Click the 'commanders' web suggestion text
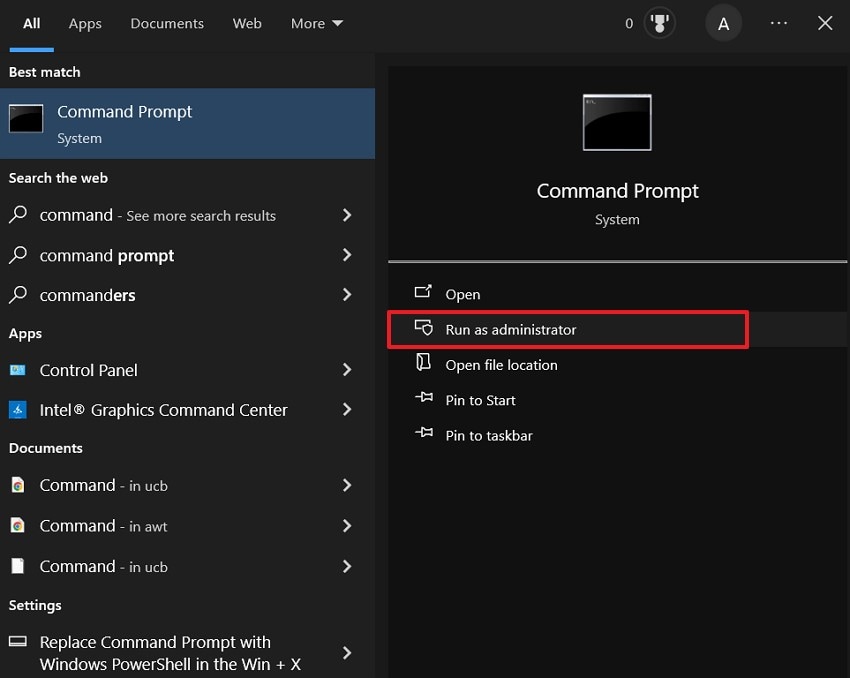The width and height of the screenshot is (850, 678). pyautogui.click(x=87, y=295)
